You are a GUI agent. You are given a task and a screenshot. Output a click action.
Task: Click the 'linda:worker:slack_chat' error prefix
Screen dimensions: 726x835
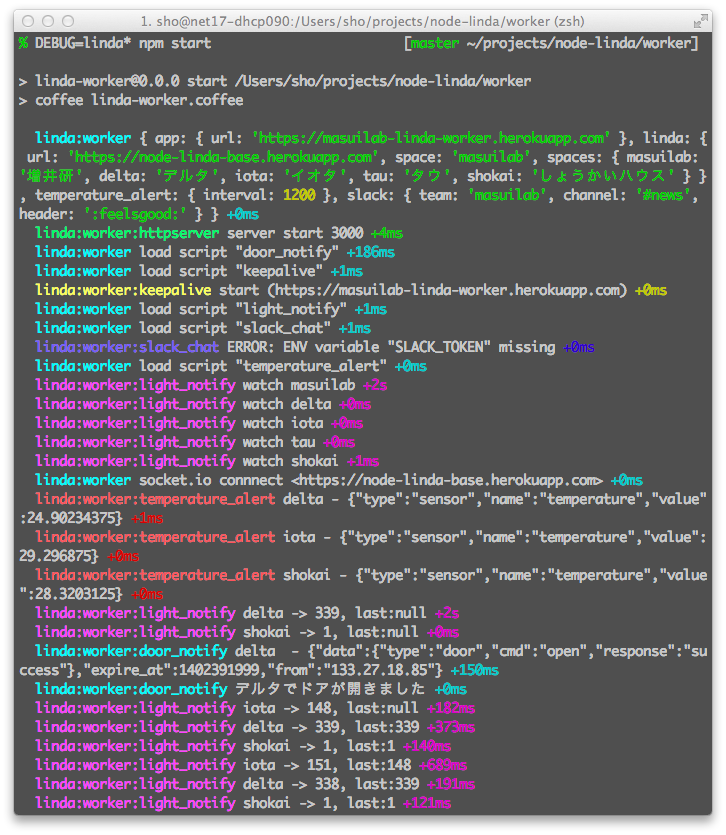[x=127, y=347]
